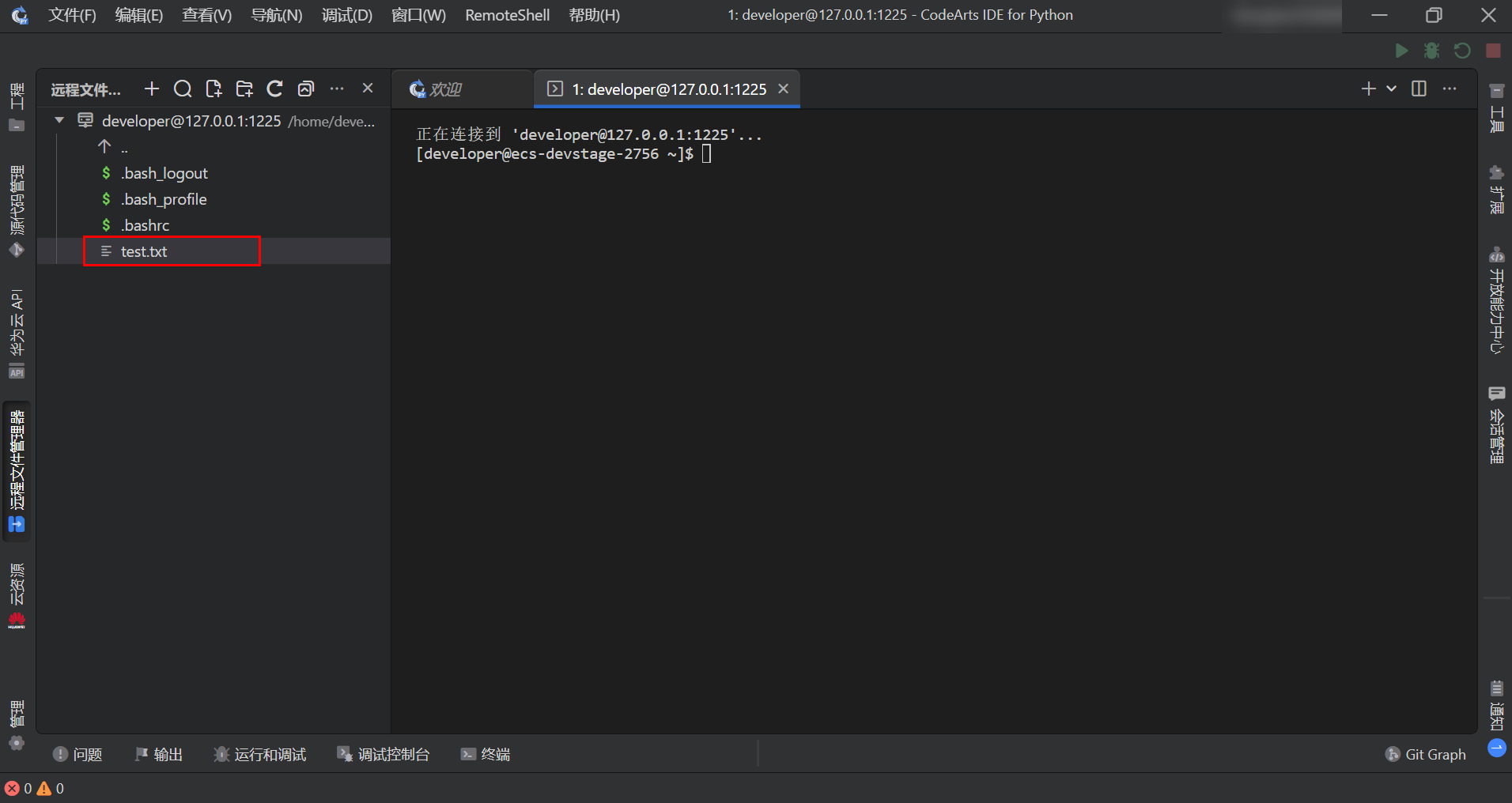Collapse the developer@127.0.0.1:1225 tree node
Screen dimensions: 1512x803
59,120
